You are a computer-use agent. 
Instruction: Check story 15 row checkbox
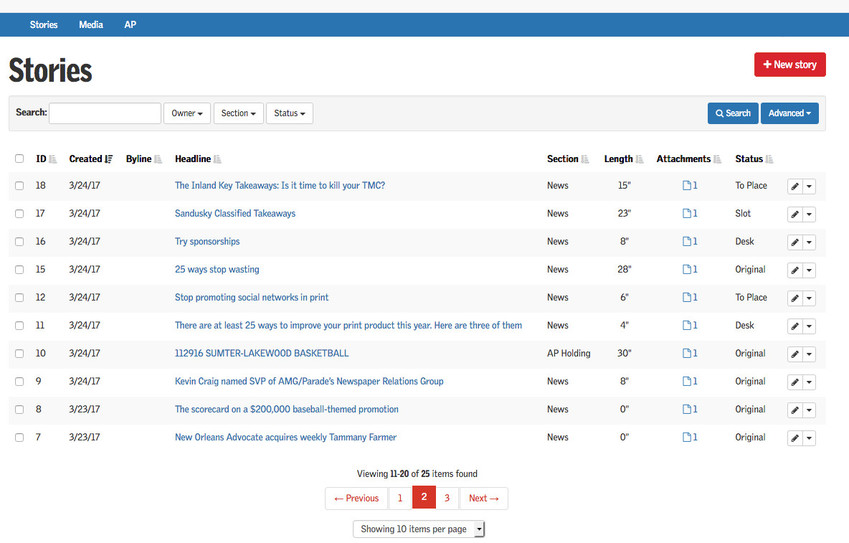[x=19, y=270]
